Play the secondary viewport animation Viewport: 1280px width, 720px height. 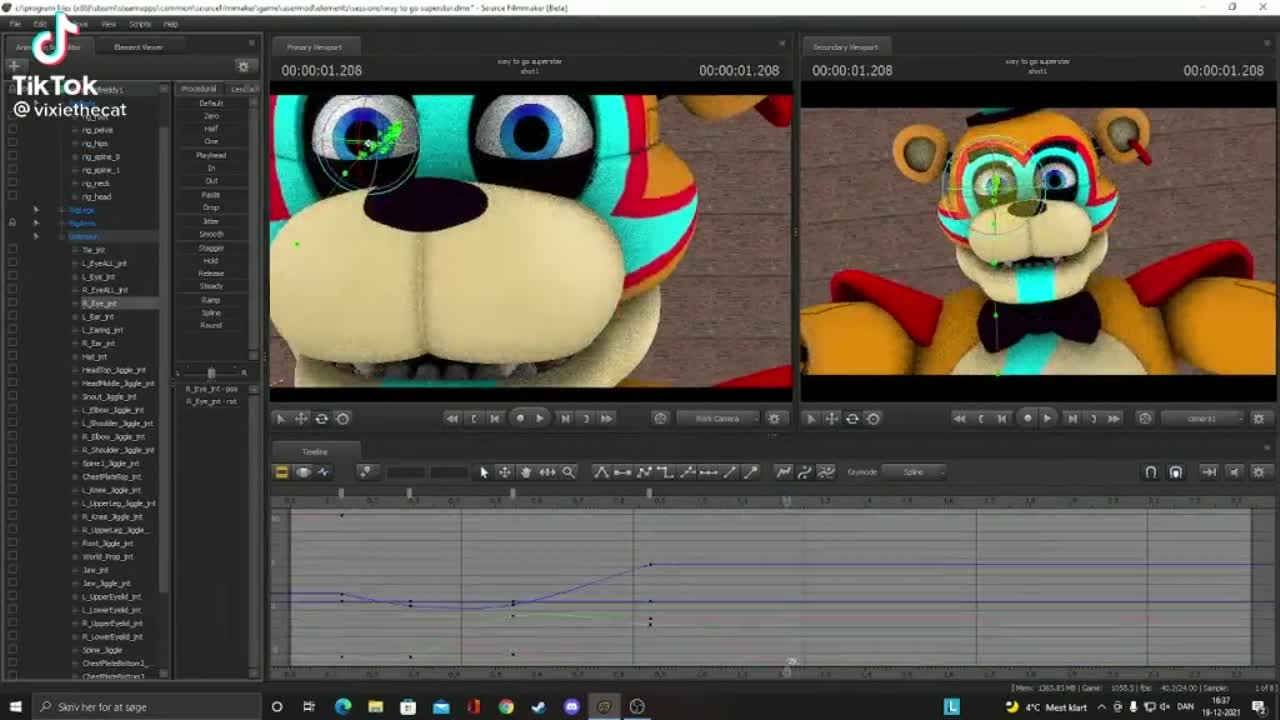tap(1047, 419)
